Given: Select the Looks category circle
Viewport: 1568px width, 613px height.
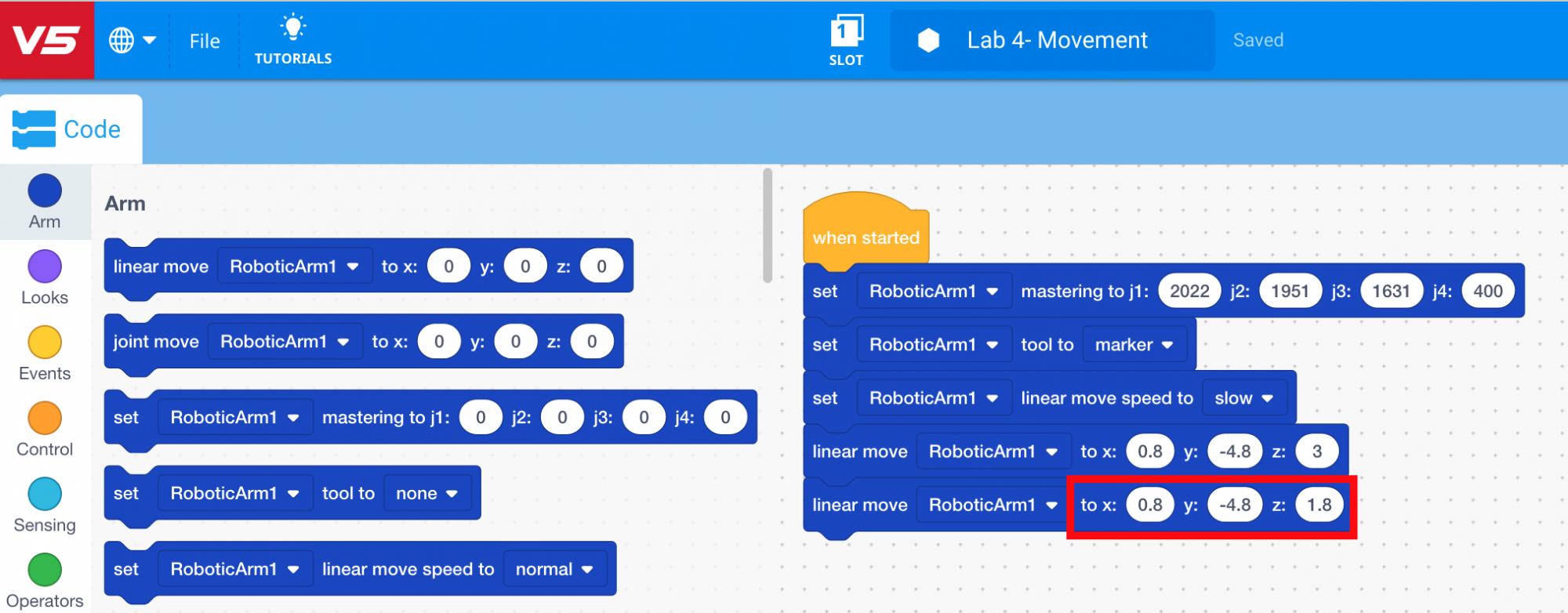Looking at the screenshot, I should coord(45,267).
